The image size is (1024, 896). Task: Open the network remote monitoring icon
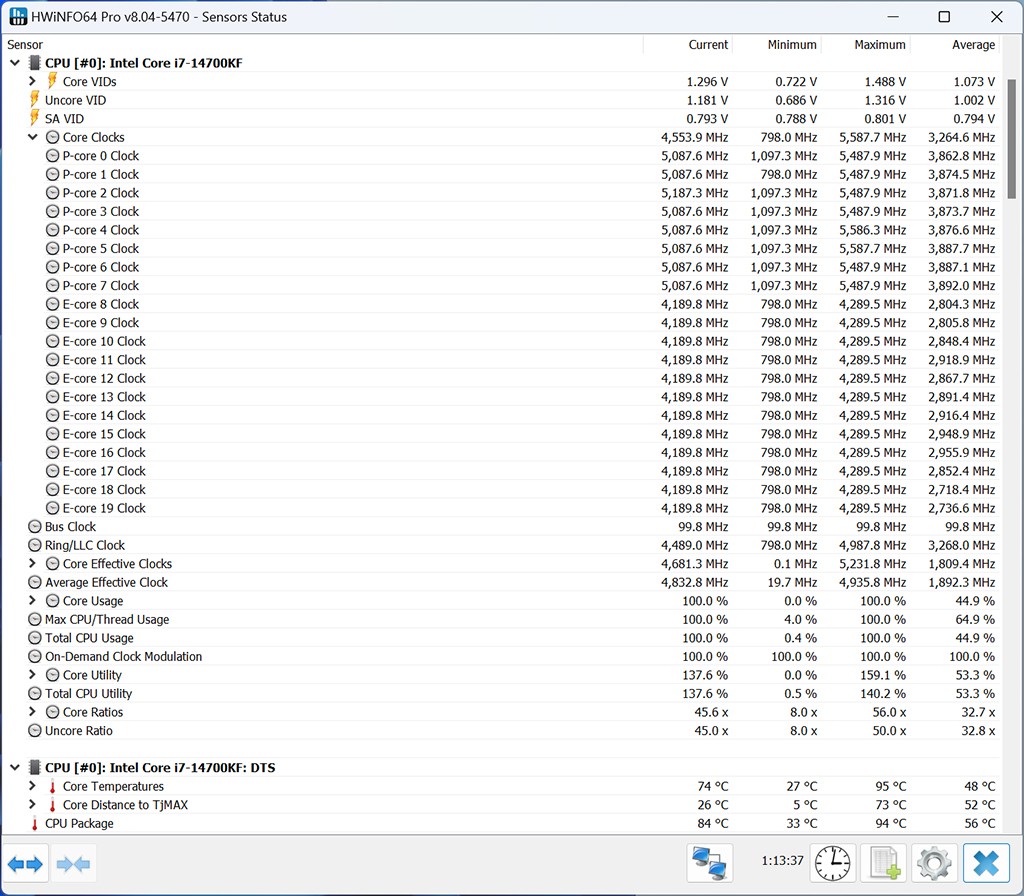click(x=709, y=863)
